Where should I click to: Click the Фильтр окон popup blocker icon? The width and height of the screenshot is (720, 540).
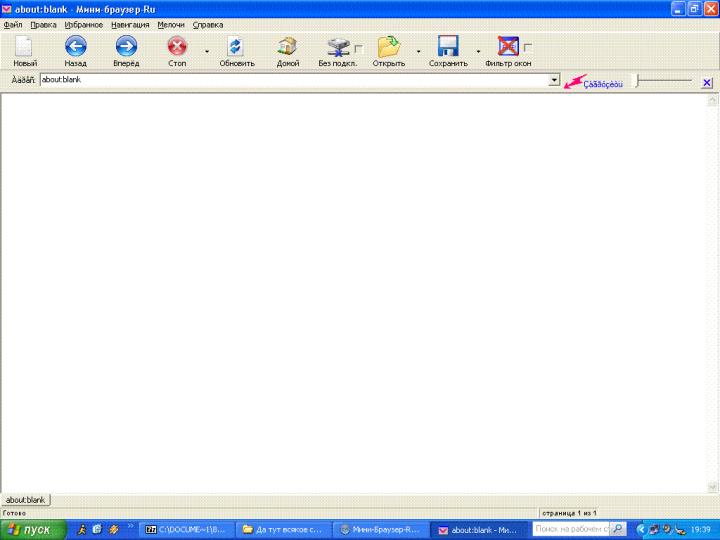(x=508, y=46)
